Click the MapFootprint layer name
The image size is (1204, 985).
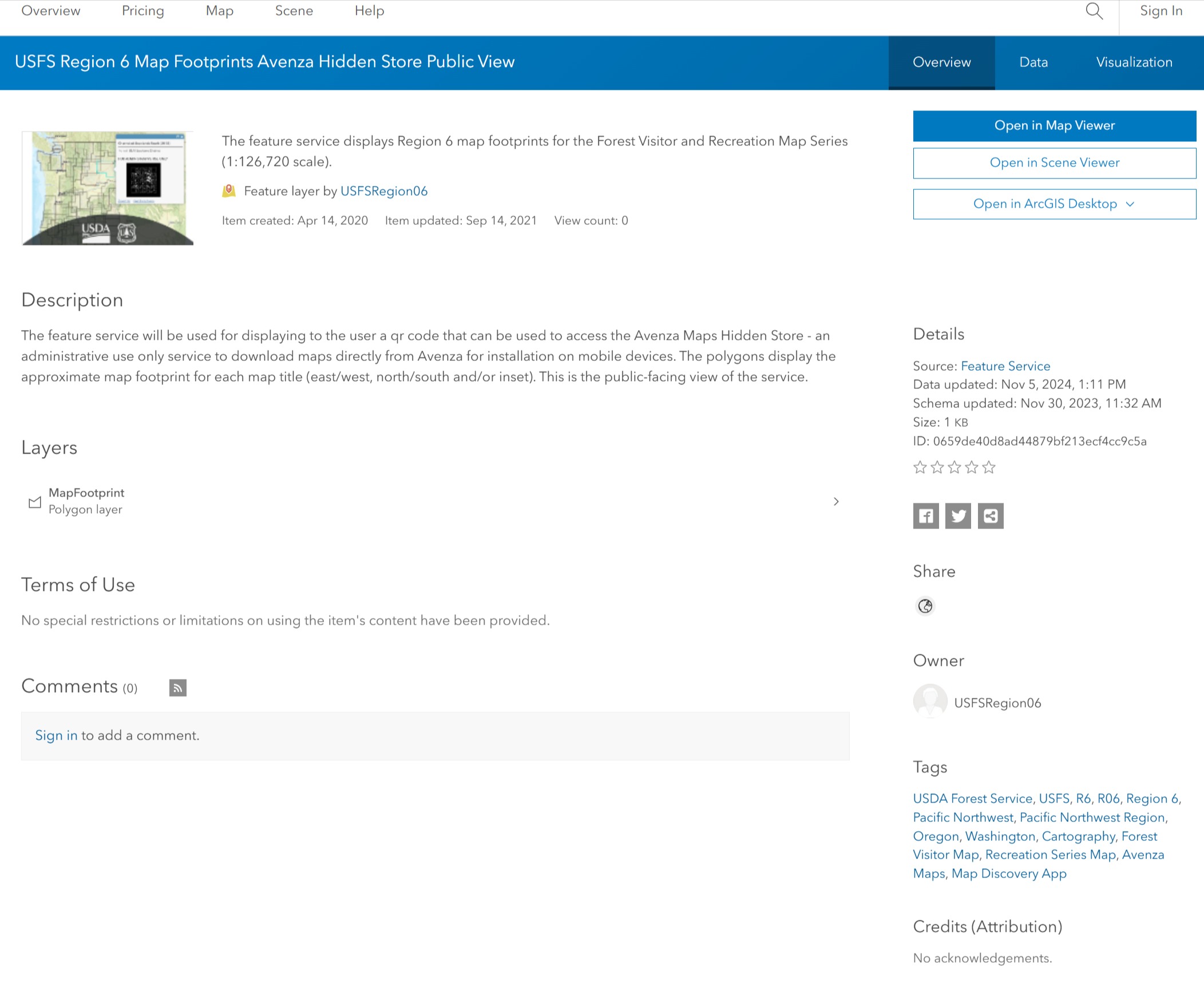(x=86, y=492)
